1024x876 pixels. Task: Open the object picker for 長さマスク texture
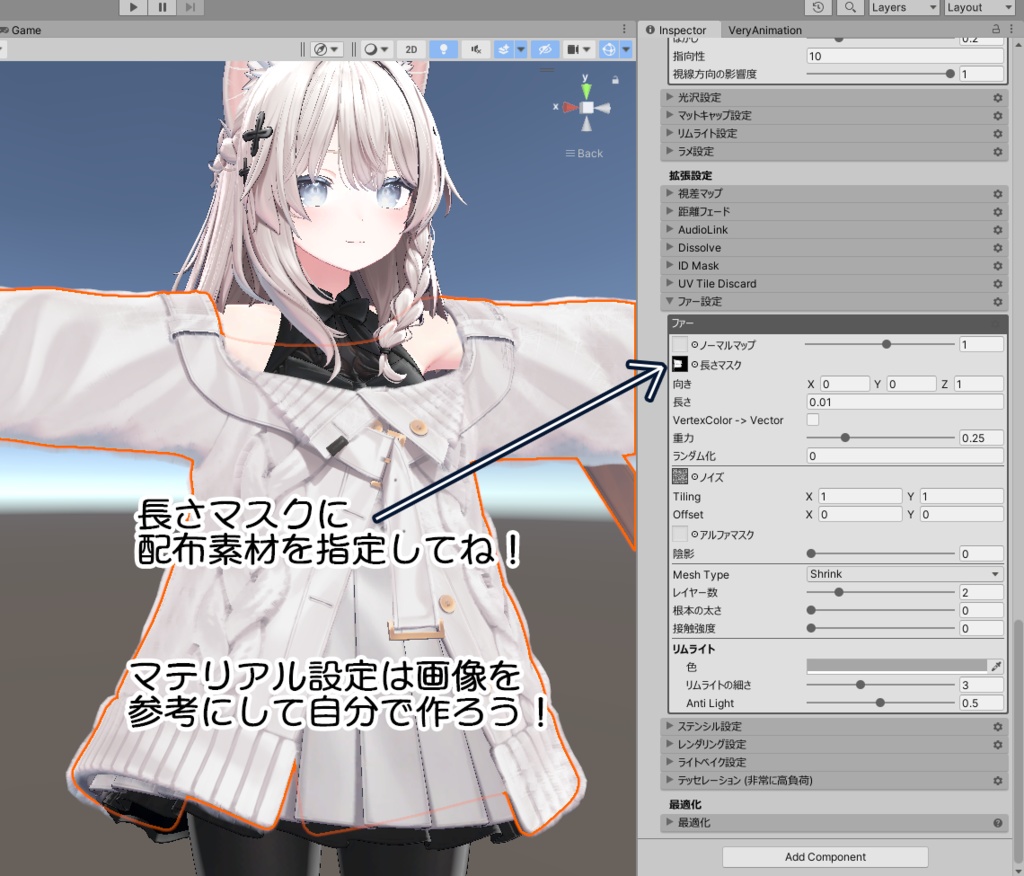(x=694, y=364)
